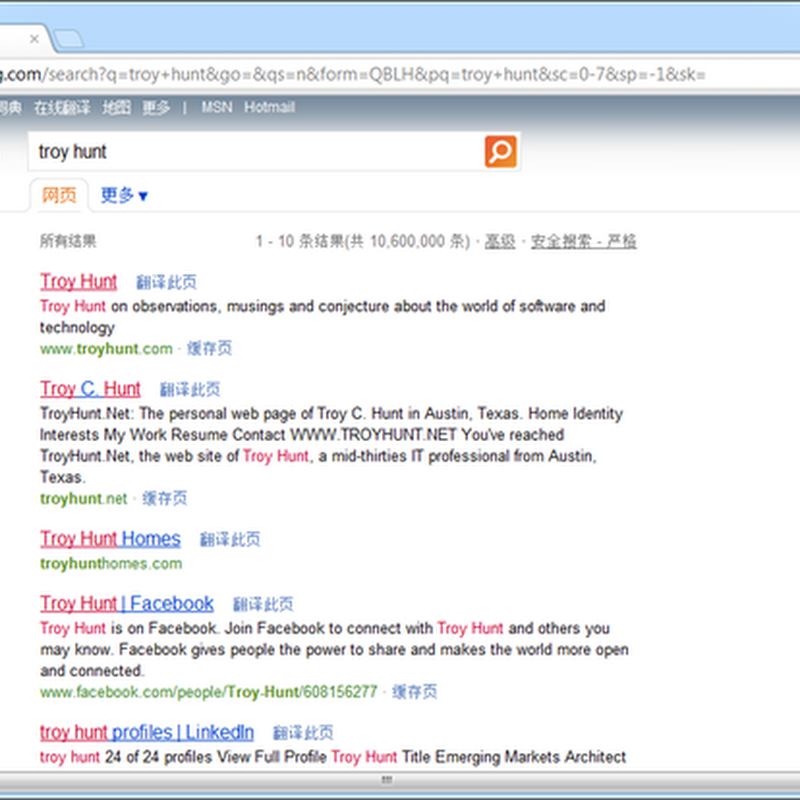Image resolution: width=800 pixels, height=800 pixels.
Task: Translate the Troy Hunt Facebook result
Action: (263, 604)
